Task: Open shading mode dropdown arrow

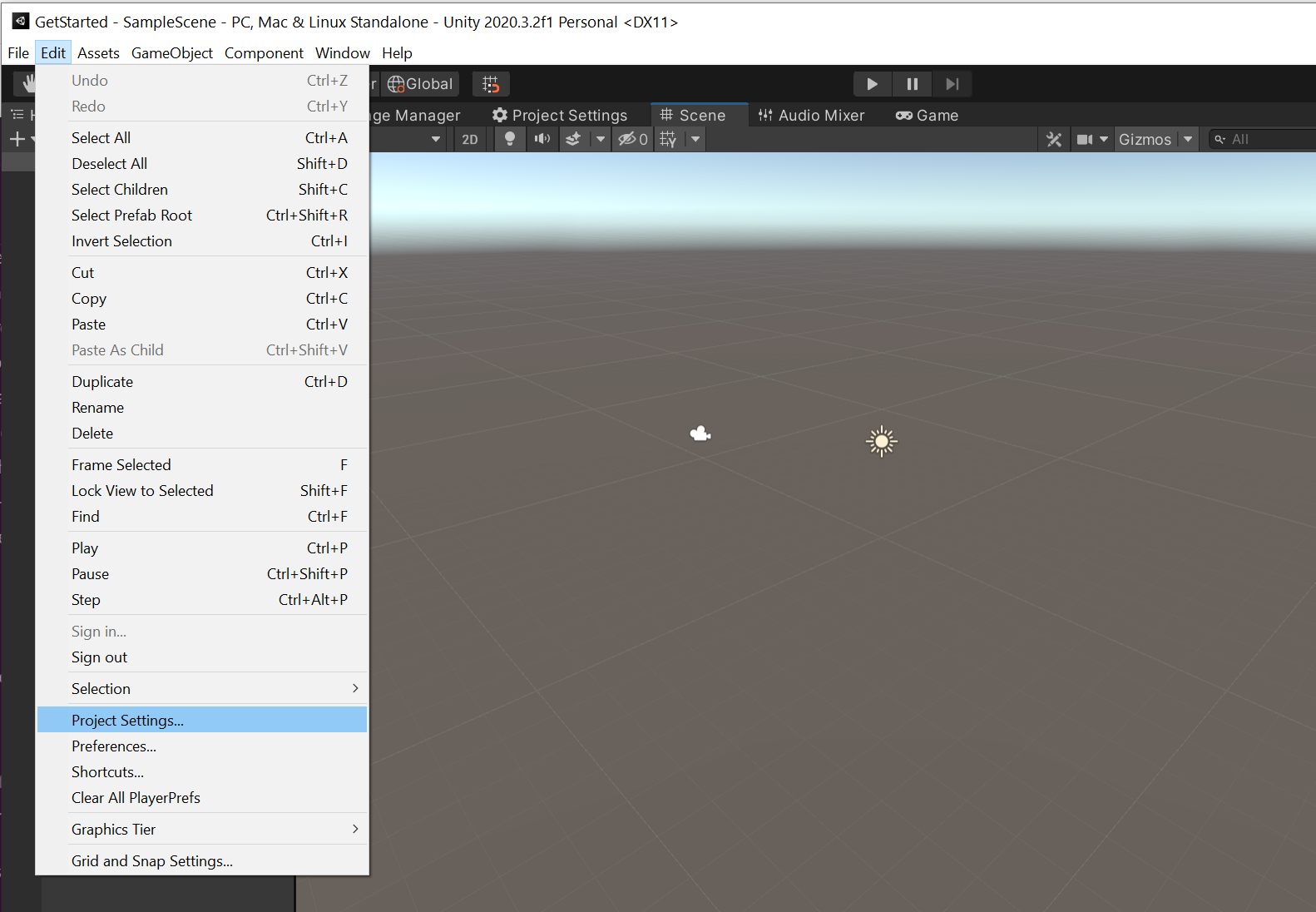Action: click(435, 139)
